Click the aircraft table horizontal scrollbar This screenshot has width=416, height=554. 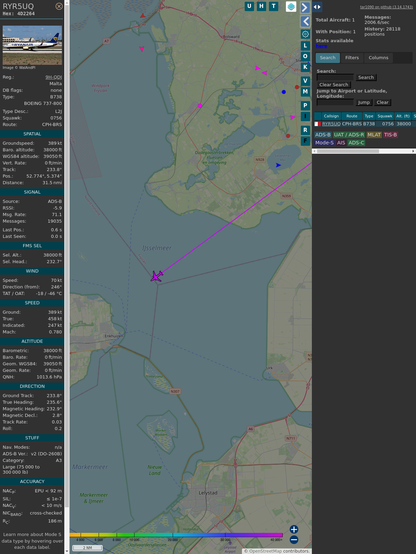click(x=364, y=151)
